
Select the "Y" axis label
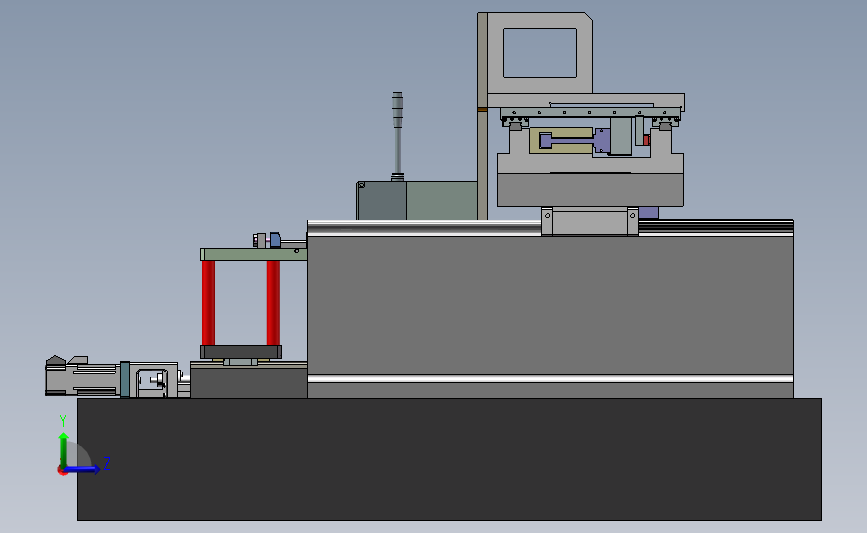click(63, 421)
